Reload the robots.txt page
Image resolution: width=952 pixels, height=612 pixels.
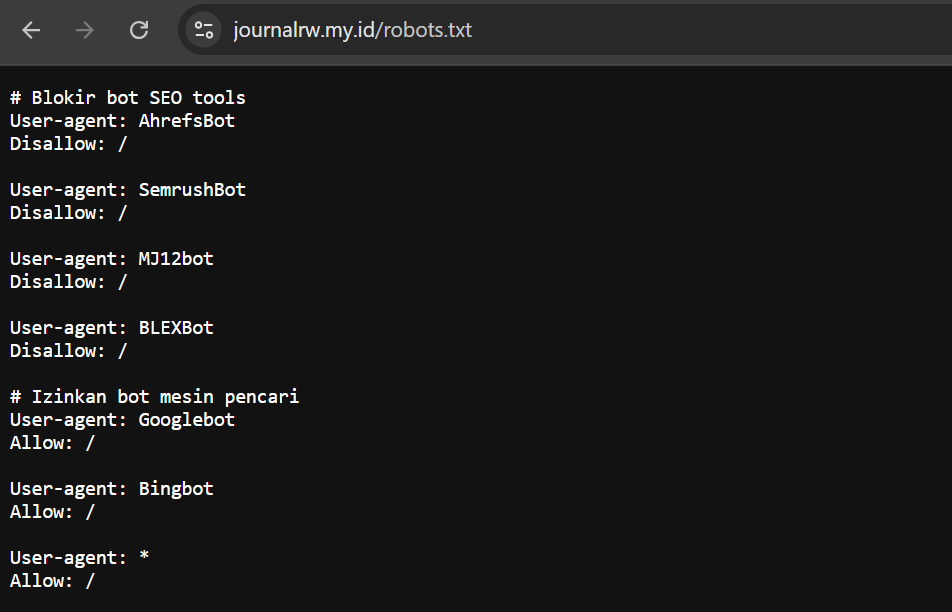[x=139, y=30]
